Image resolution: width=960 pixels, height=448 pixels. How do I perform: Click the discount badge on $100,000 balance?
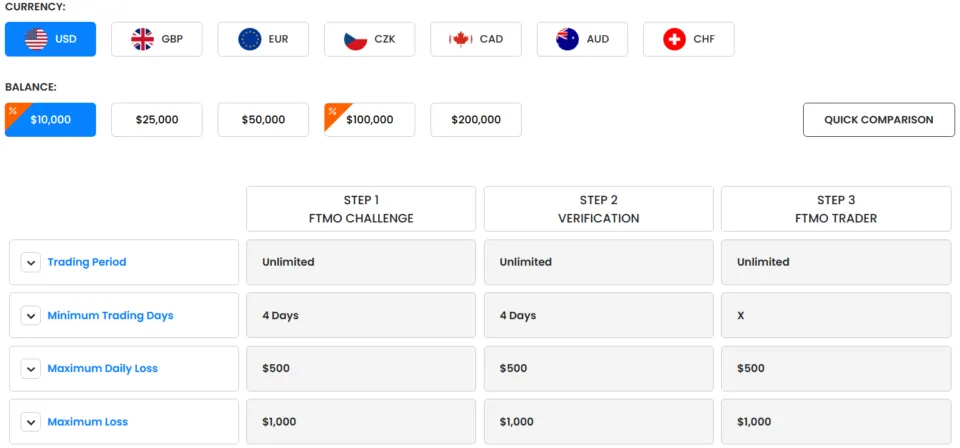point(332,110)
